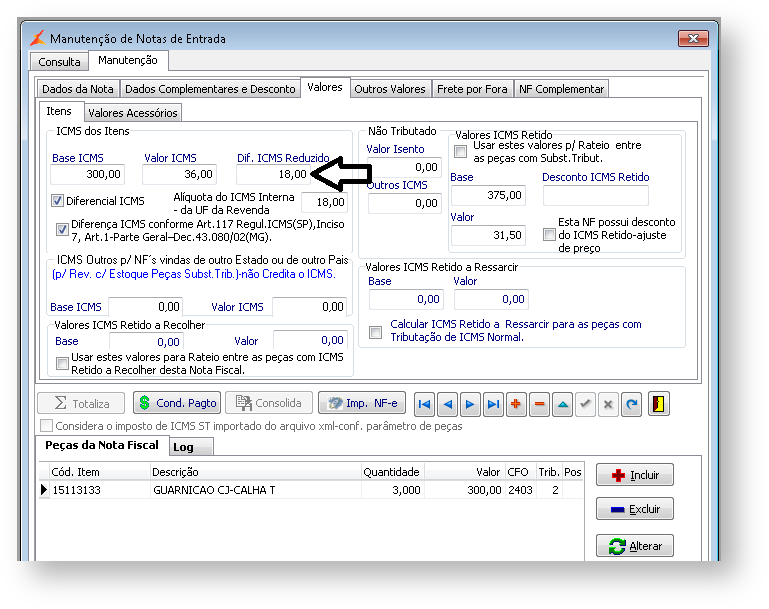
Task: Click the Incluir button
Action: [634, 475]
